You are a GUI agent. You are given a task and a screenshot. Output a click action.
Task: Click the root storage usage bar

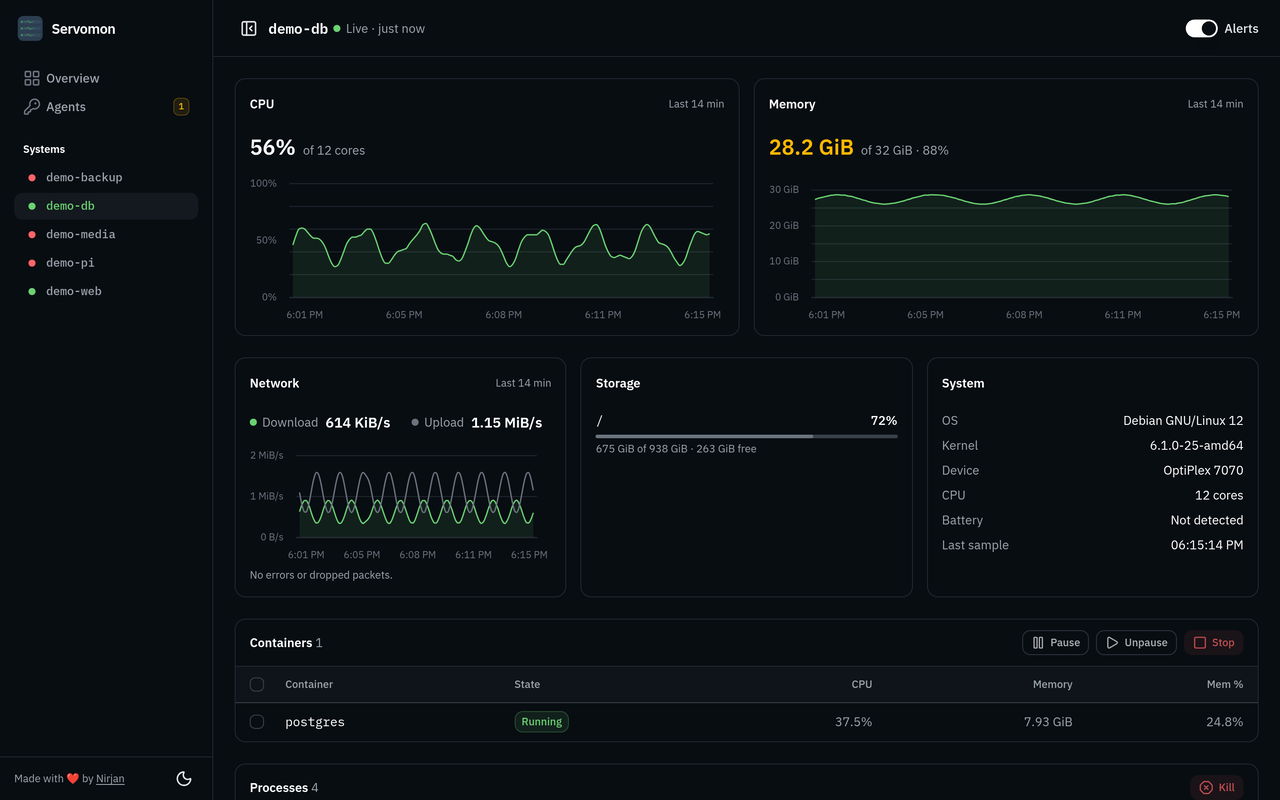tap(746, 436)
